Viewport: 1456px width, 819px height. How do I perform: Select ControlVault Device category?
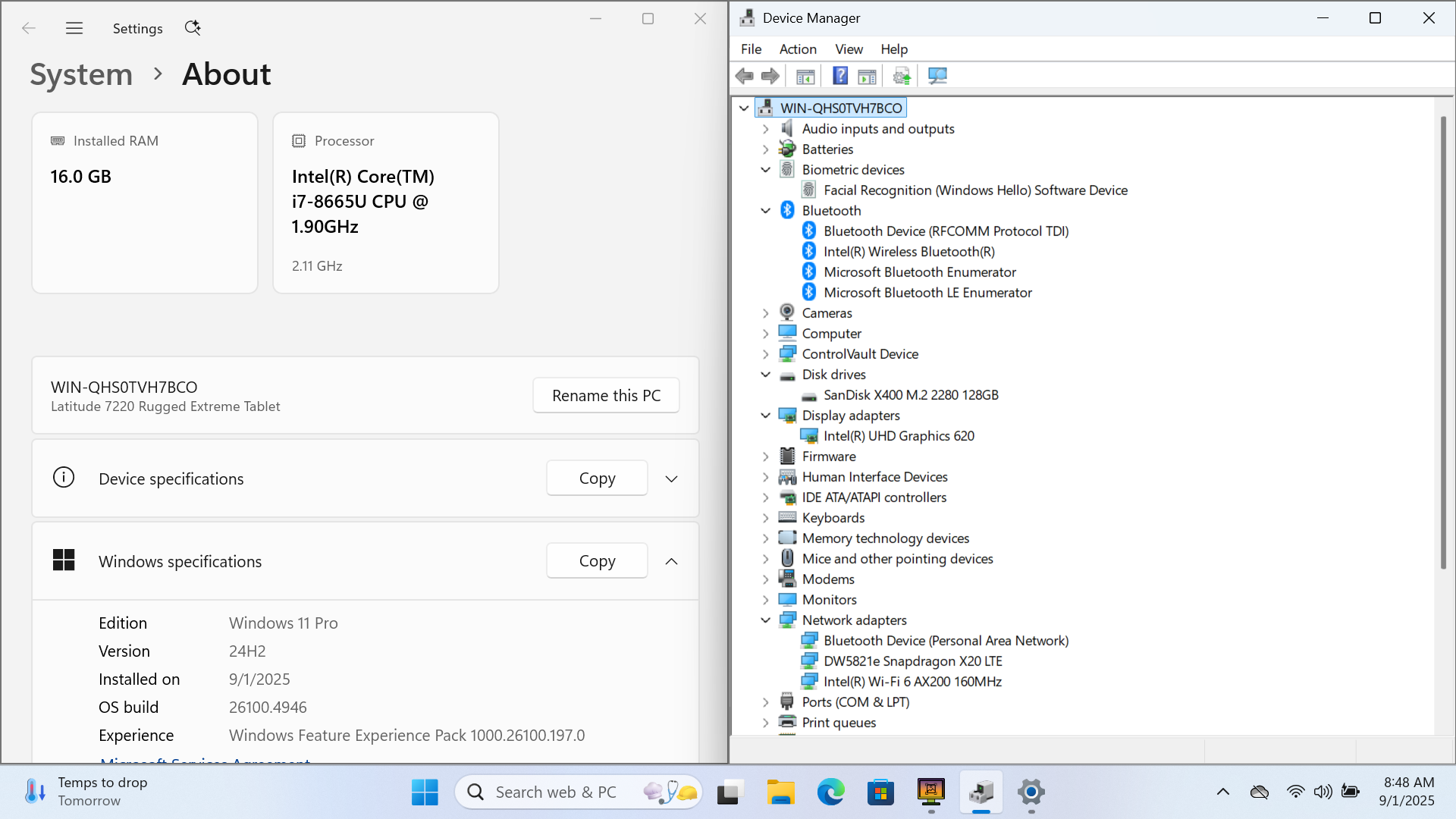point(860,354)
